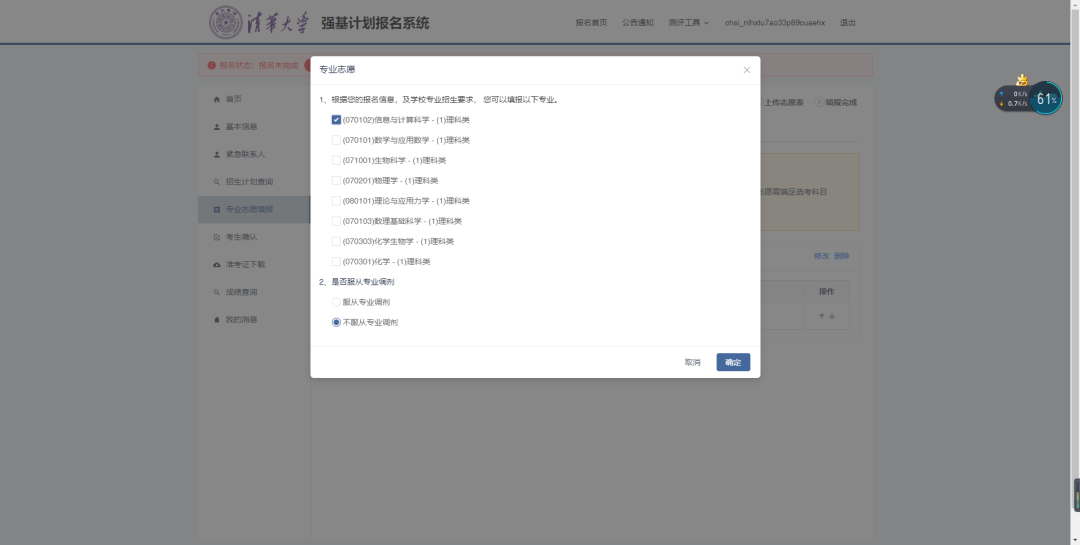Screen dimensions: 1080x545
Task: Click the 取消 cancel button
Action: (x=692, y=362)
